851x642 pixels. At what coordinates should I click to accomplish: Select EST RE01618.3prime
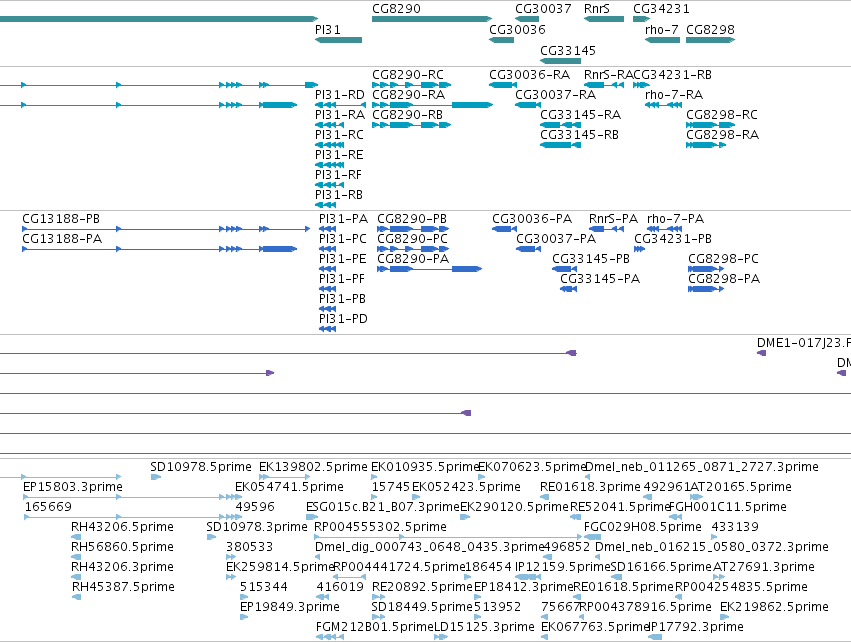coord(544,497)
